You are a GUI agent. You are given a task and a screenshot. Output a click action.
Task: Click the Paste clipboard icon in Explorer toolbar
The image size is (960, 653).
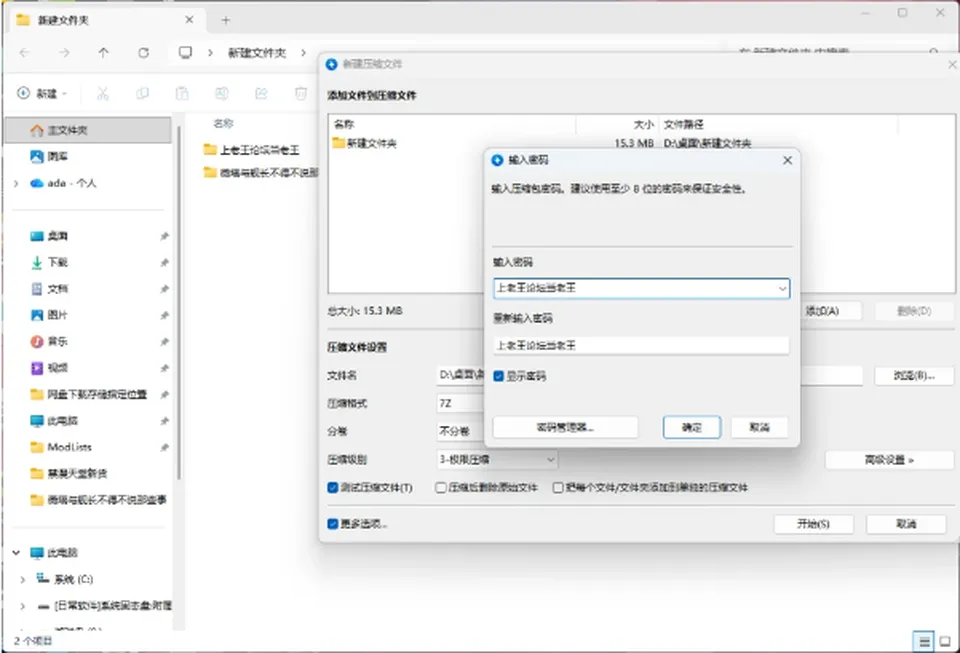point(182,93)
